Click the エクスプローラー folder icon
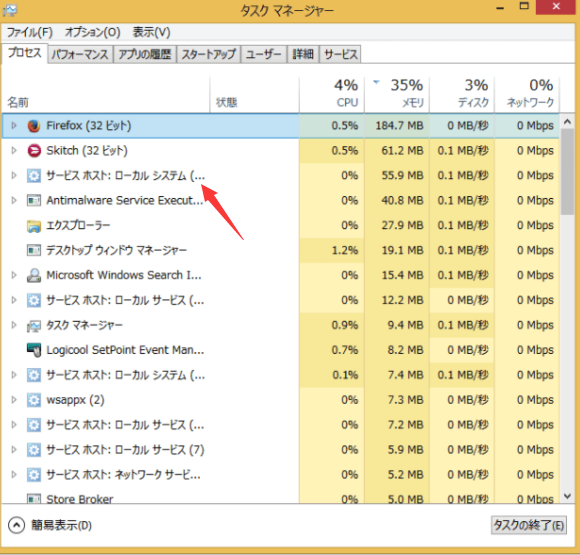 (x=34, y=226)
